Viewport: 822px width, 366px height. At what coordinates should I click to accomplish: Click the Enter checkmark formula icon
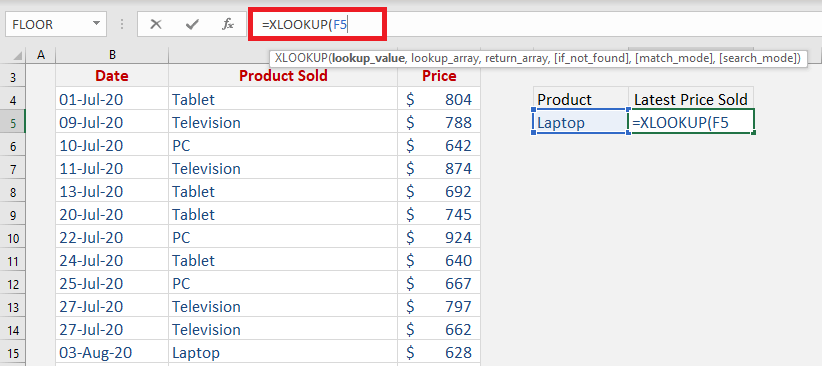tap(192, 24)
